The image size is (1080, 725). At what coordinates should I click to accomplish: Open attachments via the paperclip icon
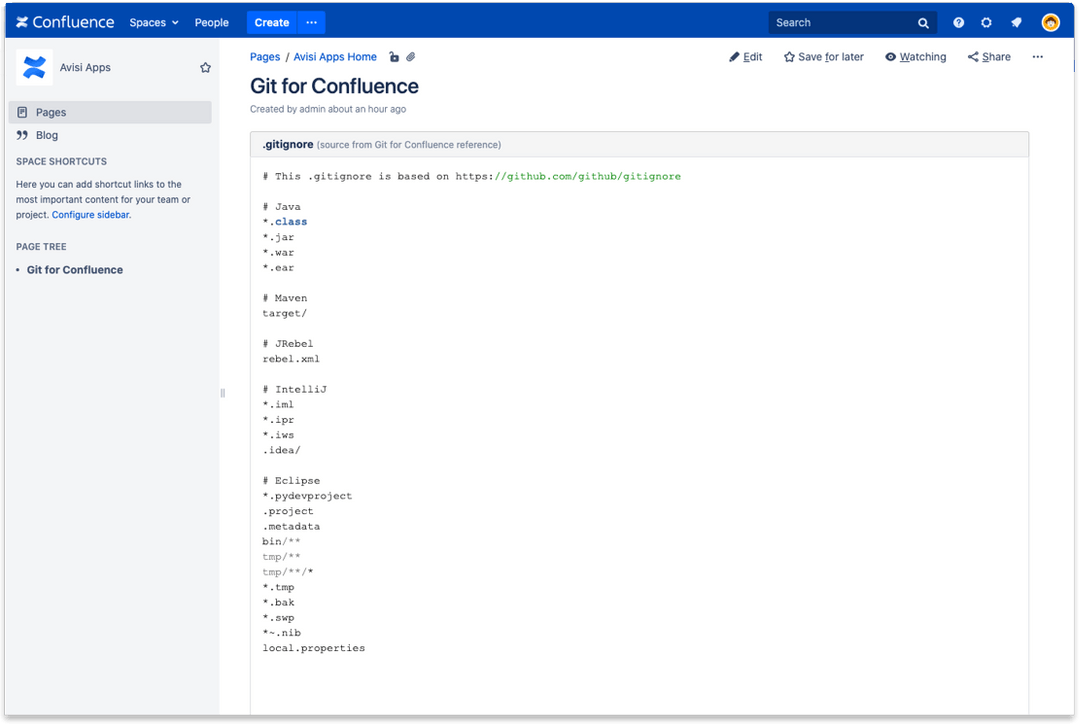click(410, 57)
